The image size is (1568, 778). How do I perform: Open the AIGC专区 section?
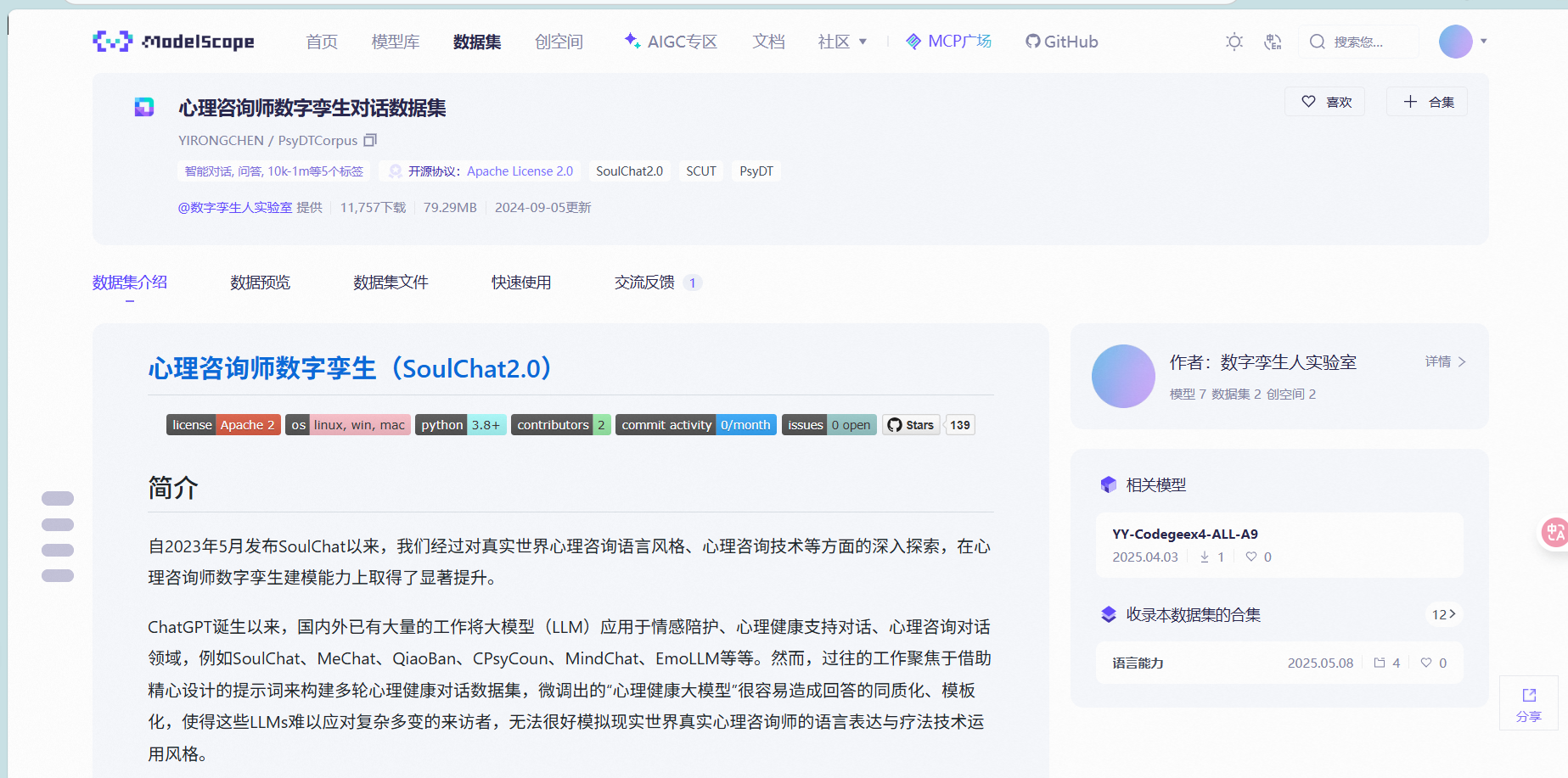point(671,42)
